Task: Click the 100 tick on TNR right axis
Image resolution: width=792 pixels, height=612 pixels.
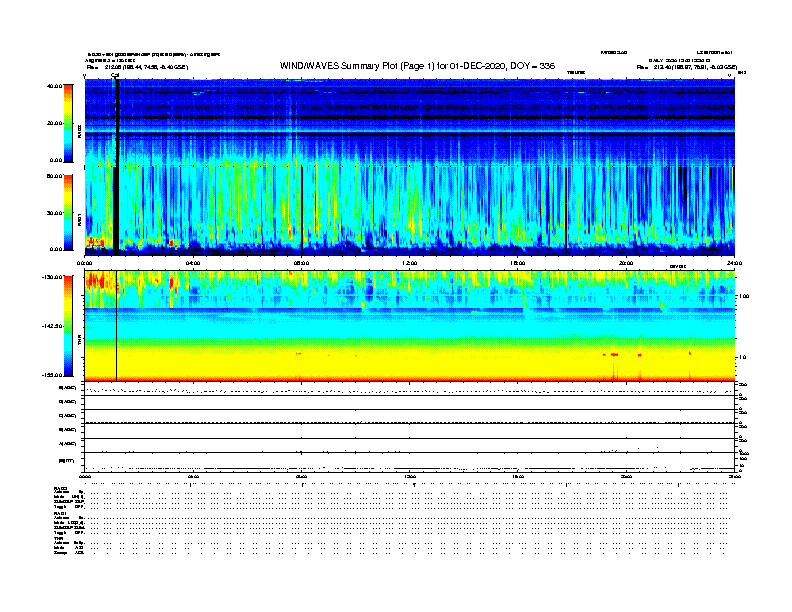Action: pos(744,296)
